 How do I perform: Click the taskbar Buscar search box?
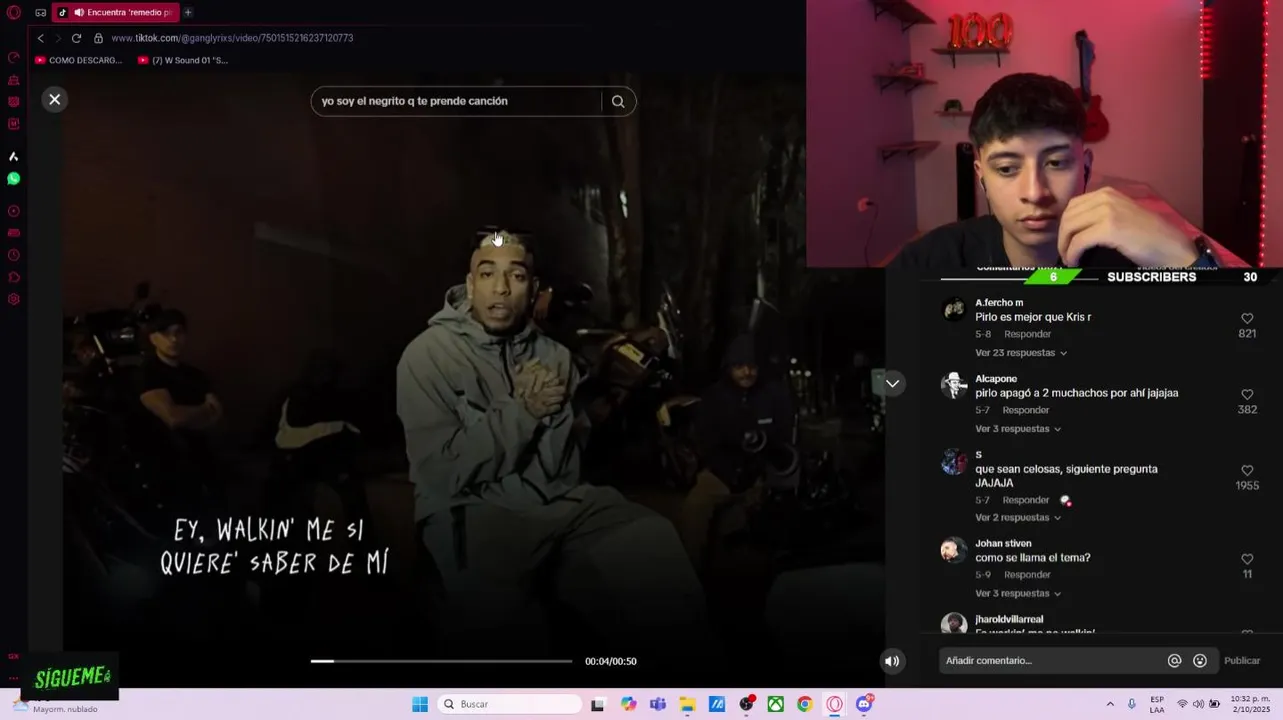click(x=510, y=704)
